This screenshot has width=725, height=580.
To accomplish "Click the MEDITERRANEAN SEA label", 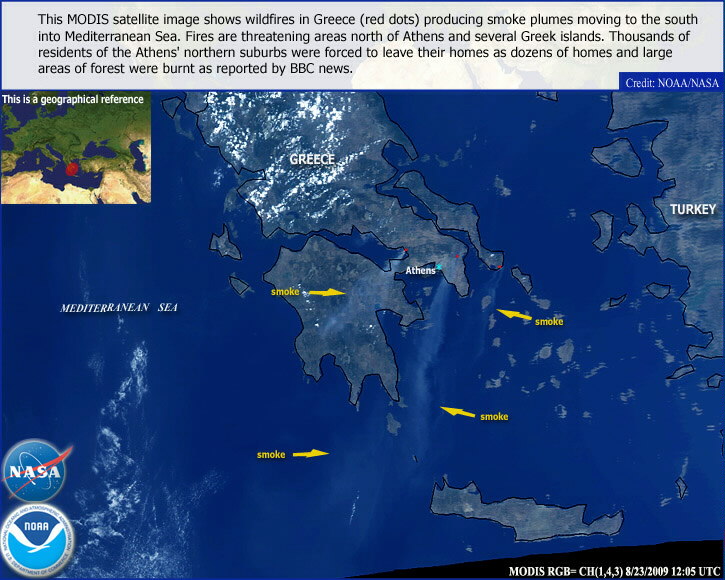I will [x=118, y=309].
